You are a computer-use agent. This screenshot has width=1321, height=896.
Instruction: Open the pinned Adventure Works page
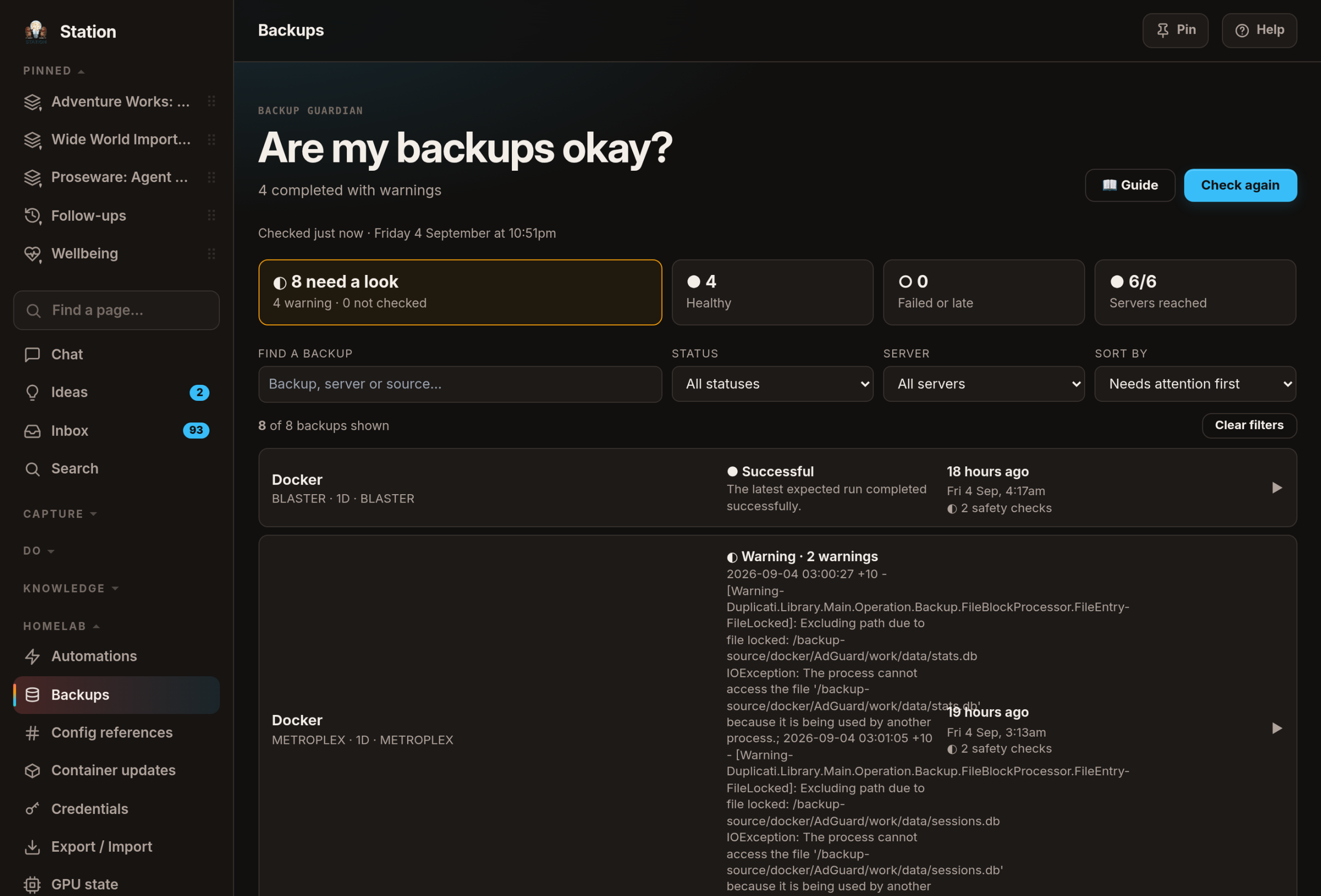116,102
